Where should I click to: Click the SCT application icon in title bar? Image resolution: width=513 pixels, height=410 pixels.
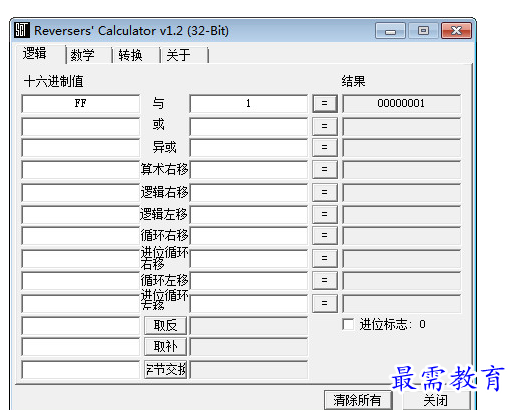22,30
